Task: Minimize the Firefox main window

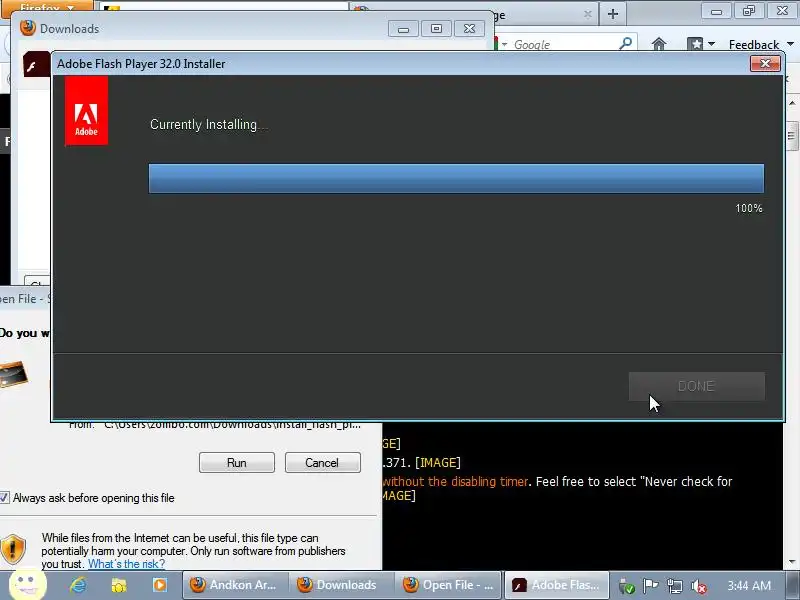Action: click(x=716, y=11)
